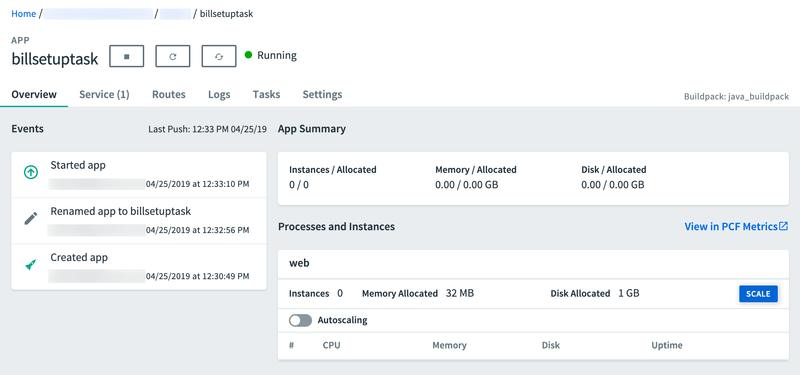
Task: Restage the app with two-arrow sync button
Action: click(x=219, y=56)
